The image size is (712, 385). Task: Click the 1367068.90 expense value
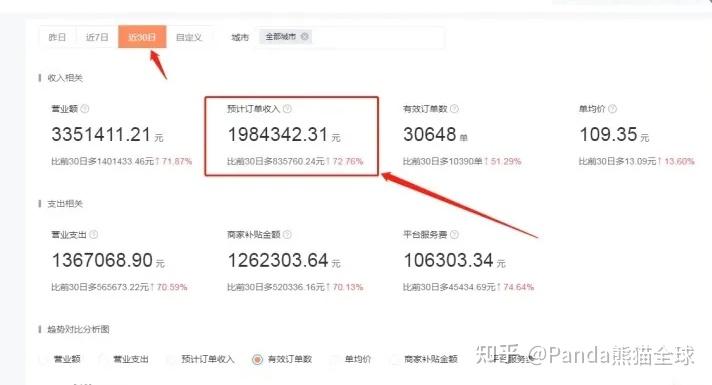tap(102, 260)
